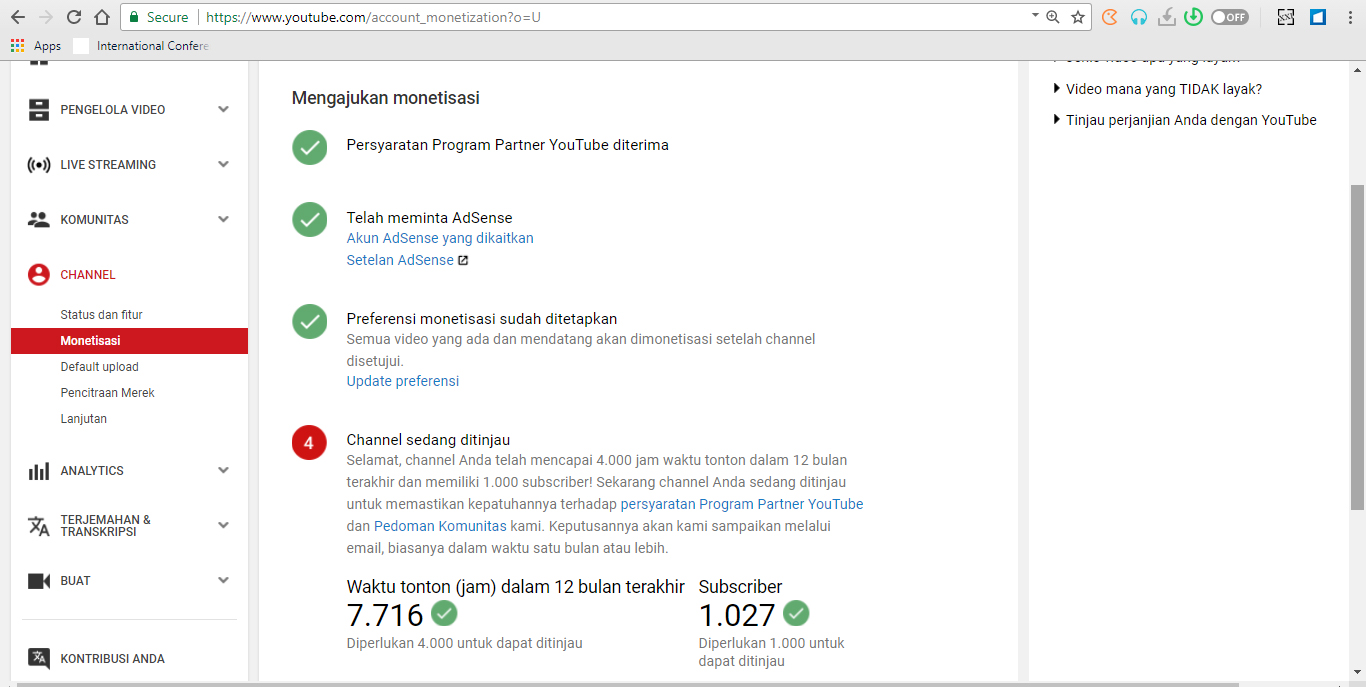Click the Analytics bar chart icon
Screen dimensions: 1366x687
[x=39, y=471]
